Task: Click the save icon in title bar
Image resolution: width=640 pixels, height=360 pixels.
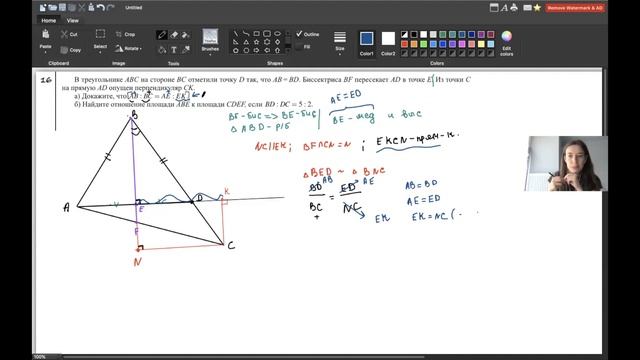Action: [62, 7]
